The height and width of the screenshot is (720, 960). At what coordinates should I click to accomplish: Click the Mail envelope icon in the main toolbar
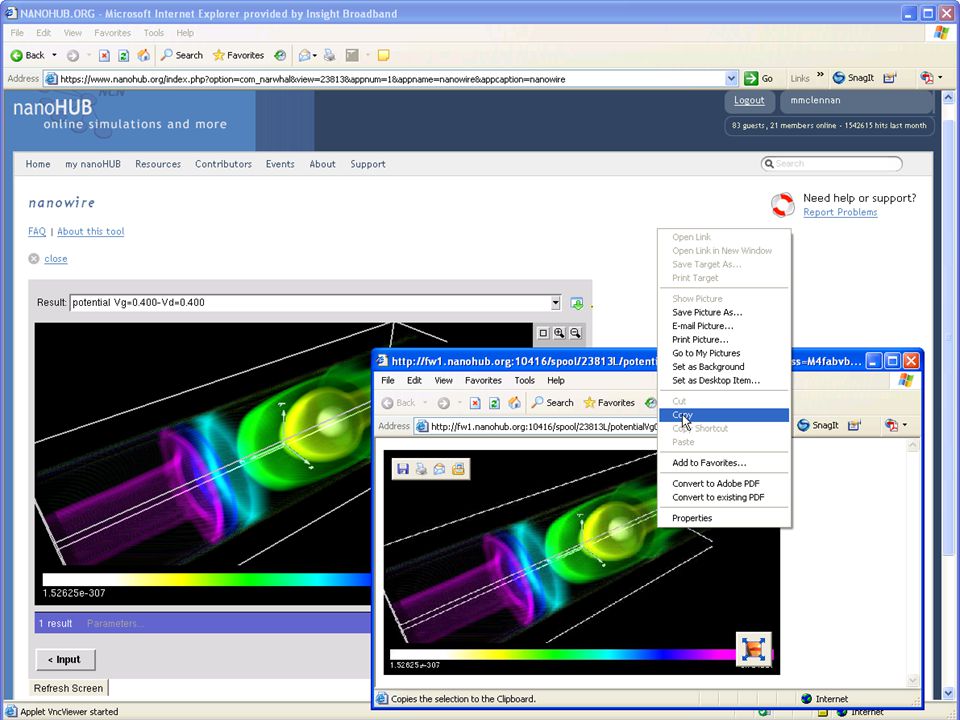pyautogui.click(x=304, y=56)
